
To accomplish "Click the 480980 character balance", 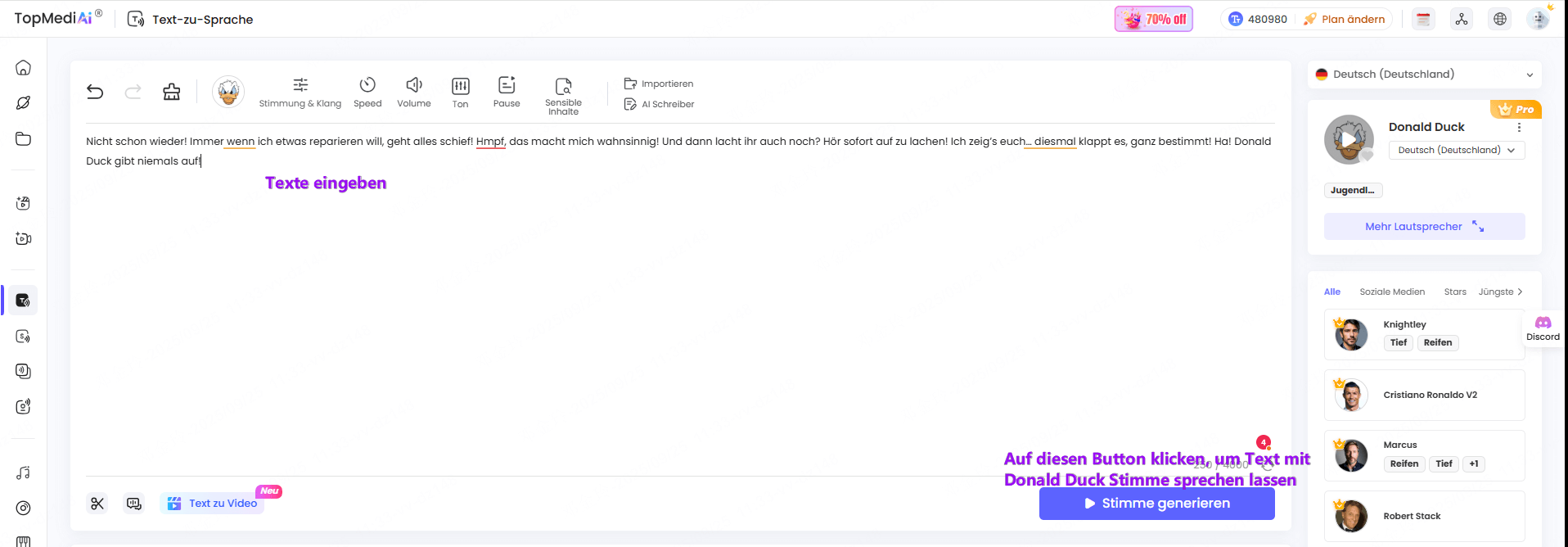I will point(1259,19).
